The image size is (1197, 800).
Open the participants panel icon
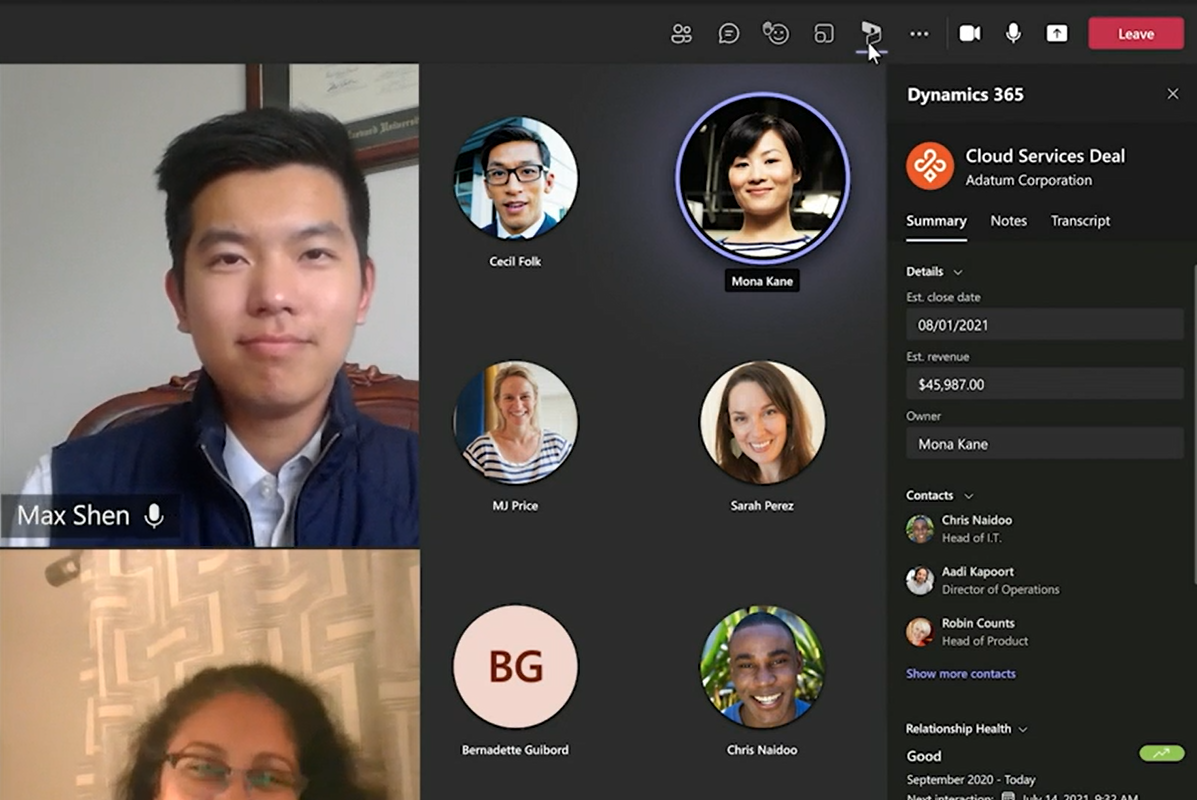click(x=681, y=34)
